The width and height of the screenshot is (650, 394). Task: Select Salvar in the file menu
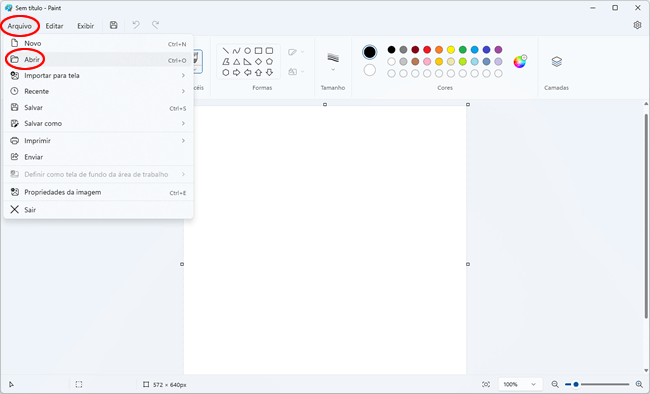[x=98, y=107]
